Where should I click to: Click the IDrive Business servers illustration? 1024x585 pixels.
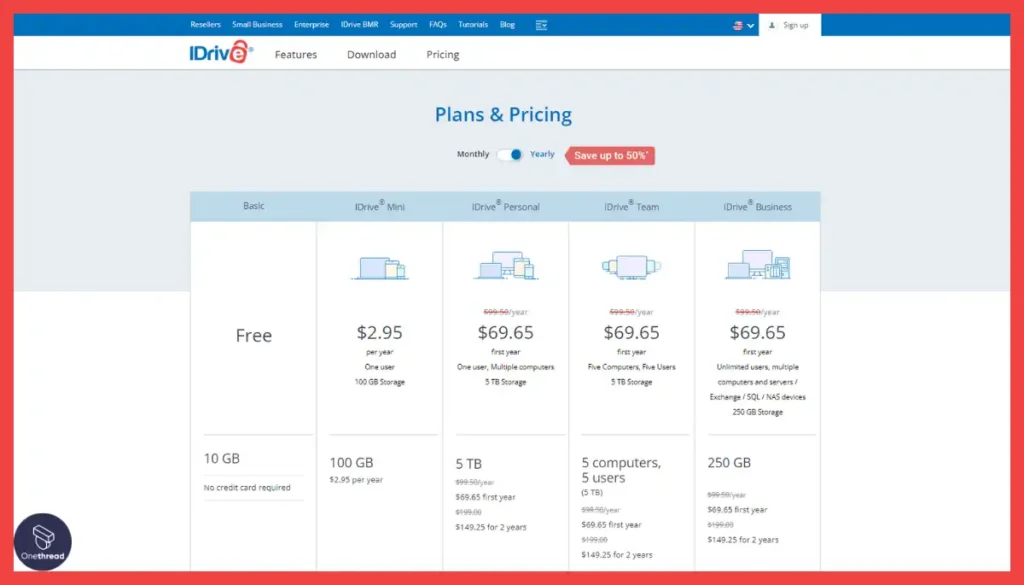(x=758, y=264)
